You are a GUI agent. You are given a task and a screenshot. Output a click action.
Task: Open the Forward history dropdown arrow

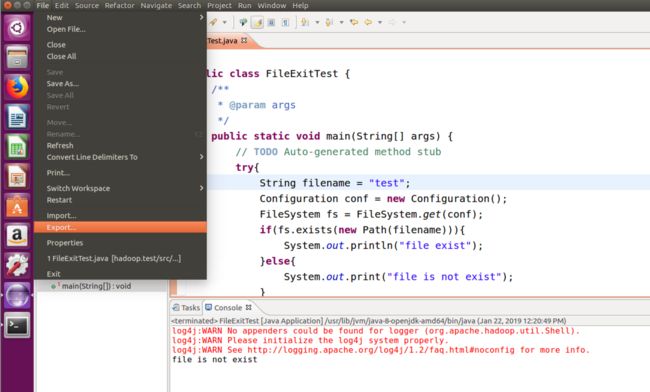404,22
